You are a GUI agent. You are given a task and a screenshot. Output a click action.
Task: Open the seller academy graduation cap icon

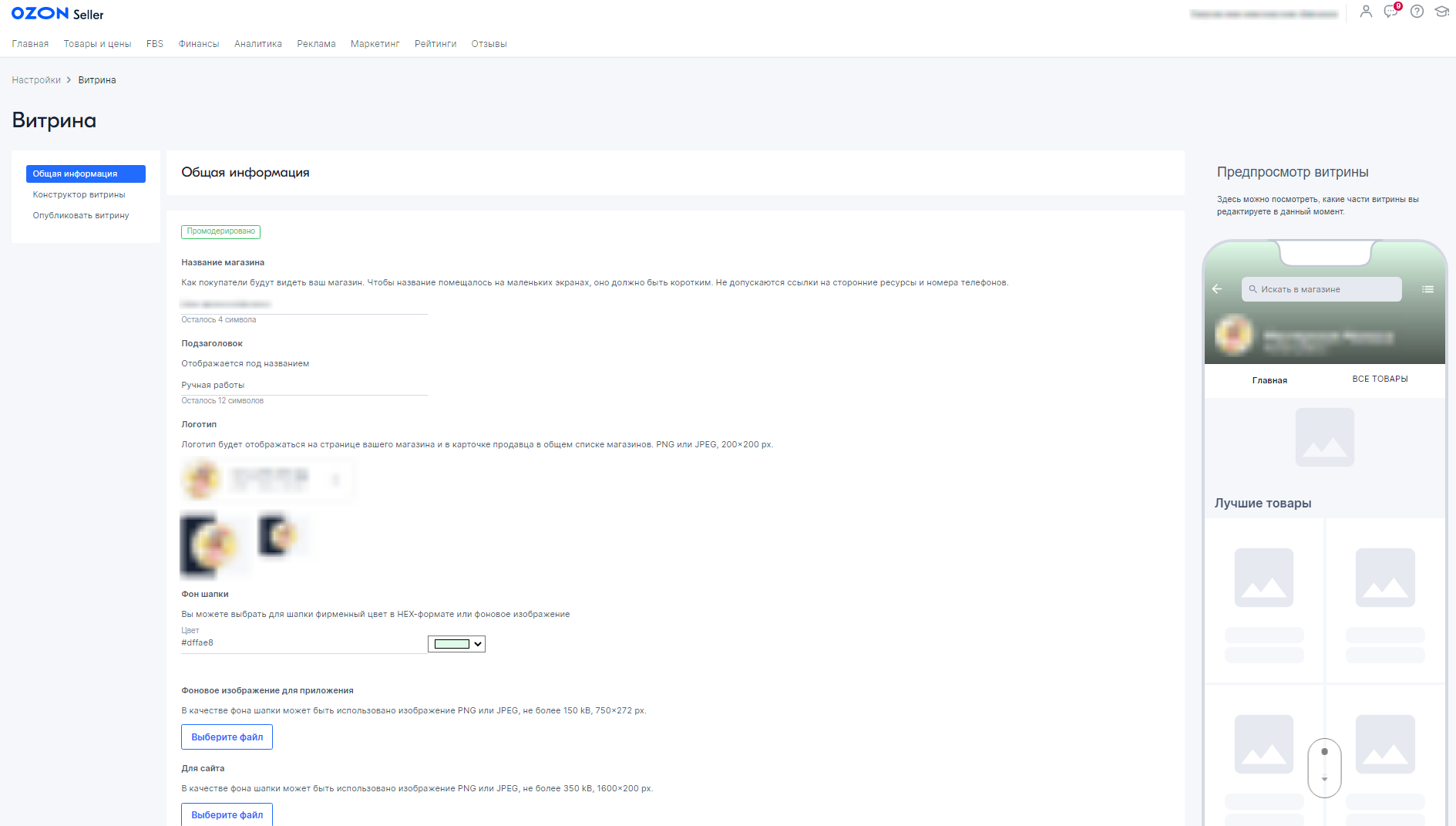pos(1441,12)
